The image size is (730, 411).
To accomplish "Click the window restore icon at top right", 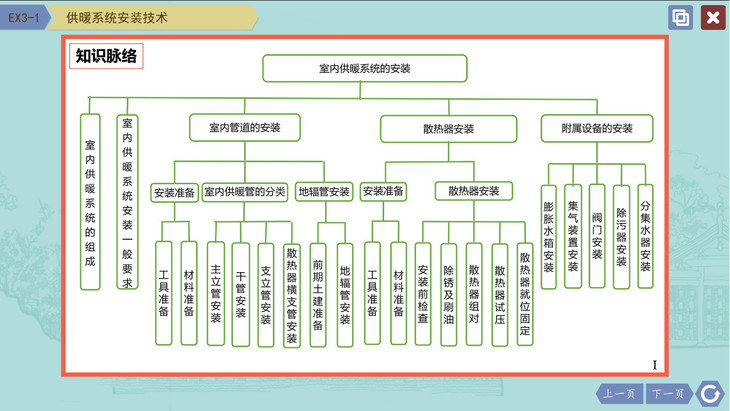I will pos(681,18).
